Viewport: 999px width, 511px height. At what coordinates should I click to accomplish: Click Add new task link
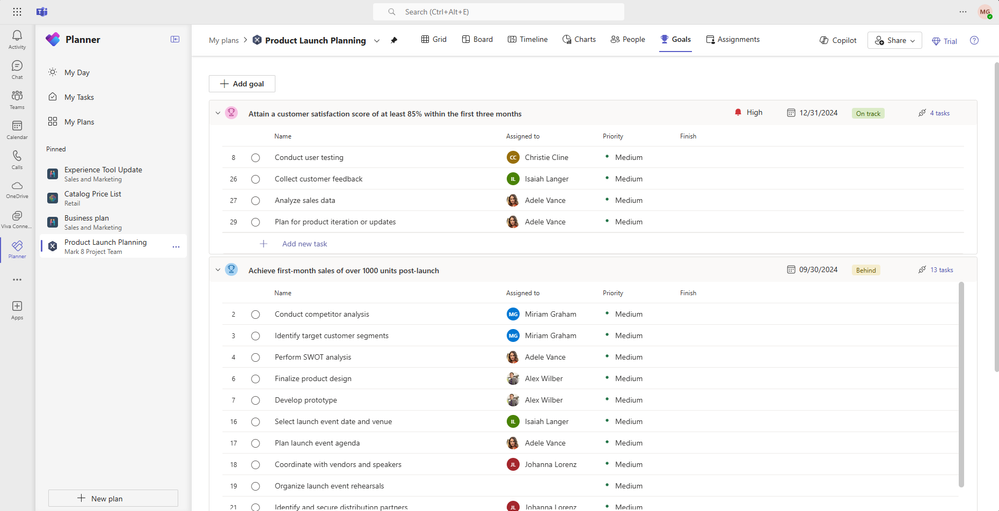click(x=305, y=243)
